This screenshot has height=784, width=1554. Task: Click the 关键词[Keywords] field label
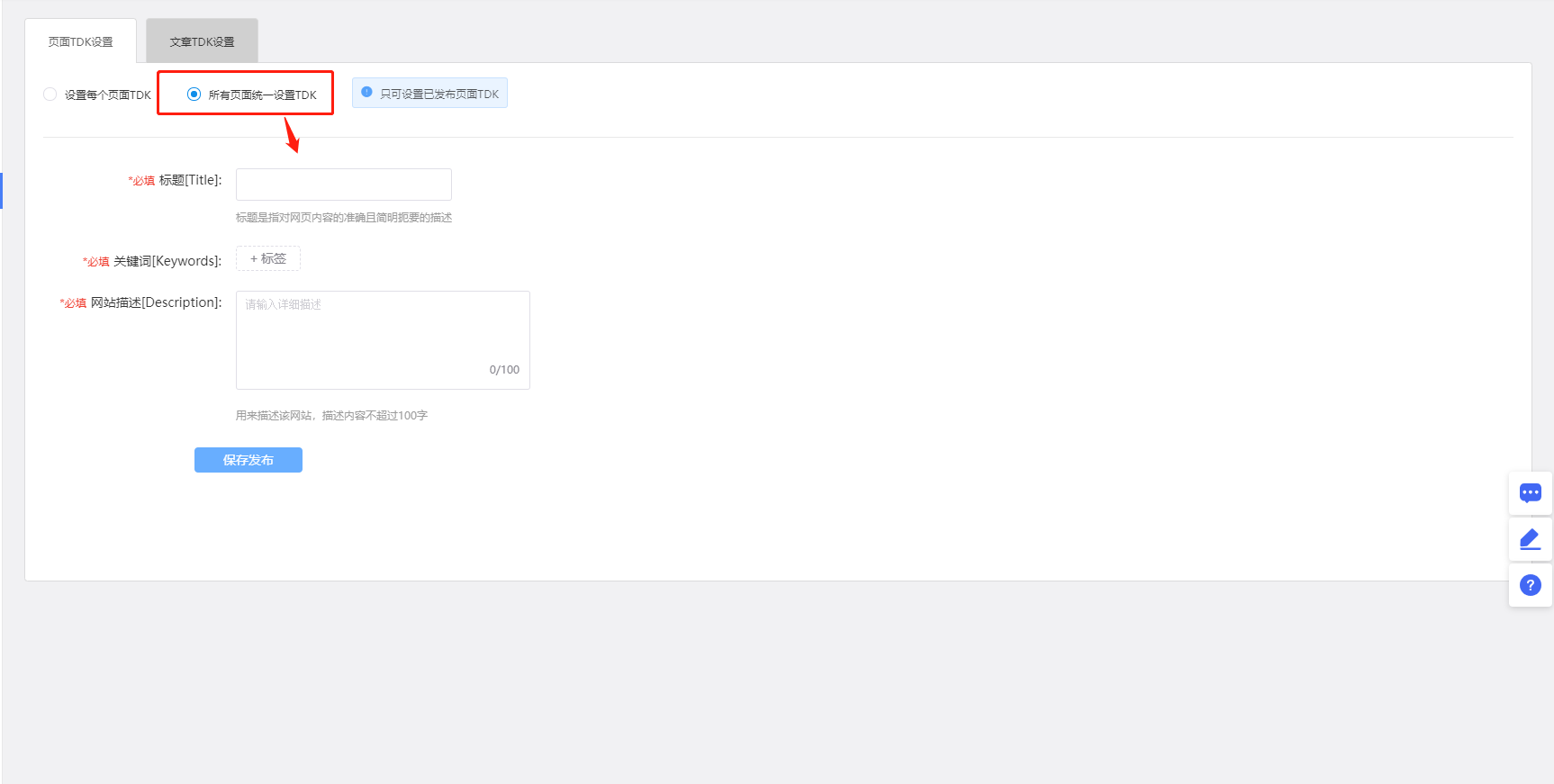[x=167, y=261]
